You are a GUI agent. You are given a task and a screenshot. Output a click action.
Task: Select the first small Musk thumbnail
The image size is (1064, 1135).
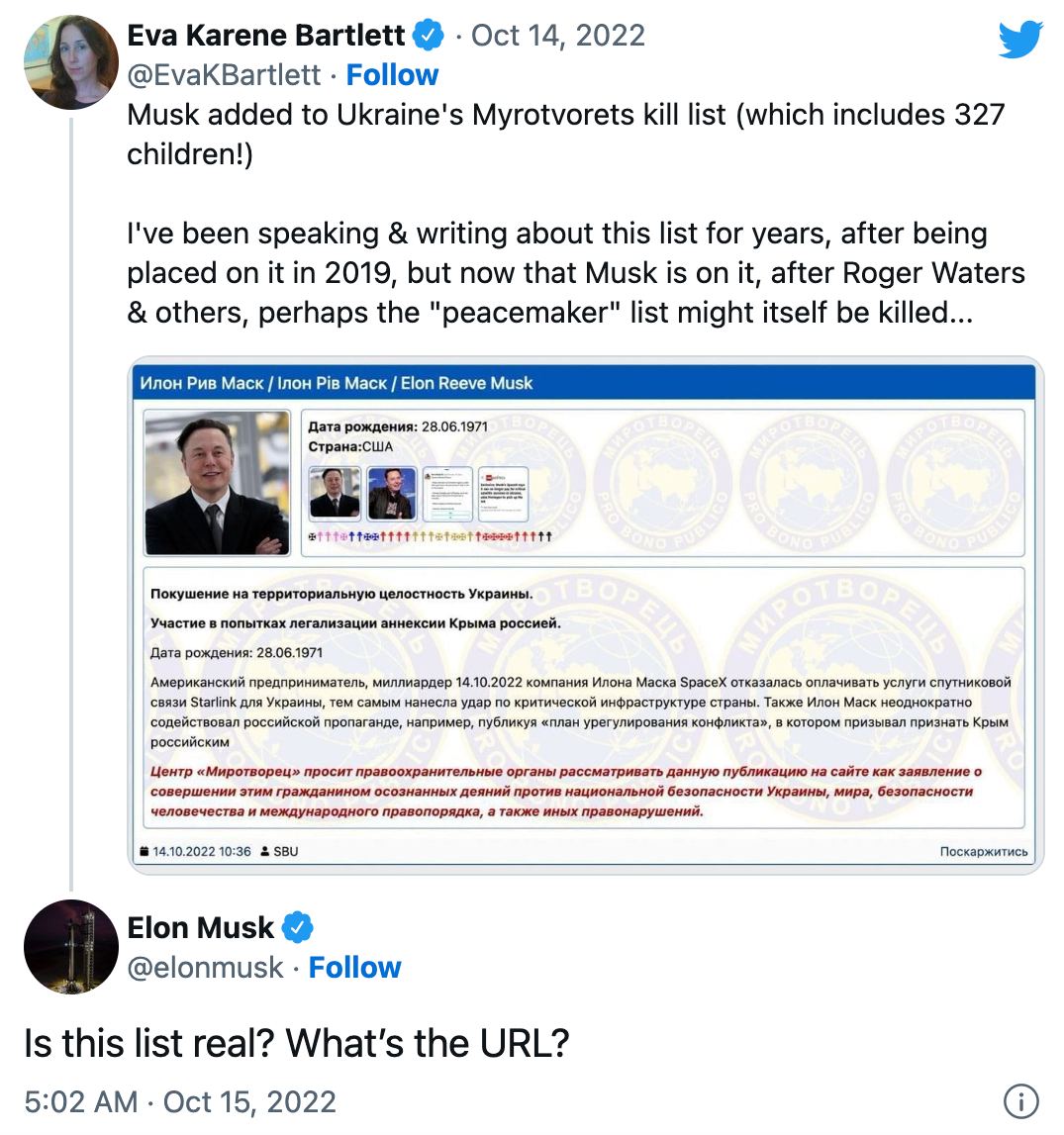coord(335,493)
